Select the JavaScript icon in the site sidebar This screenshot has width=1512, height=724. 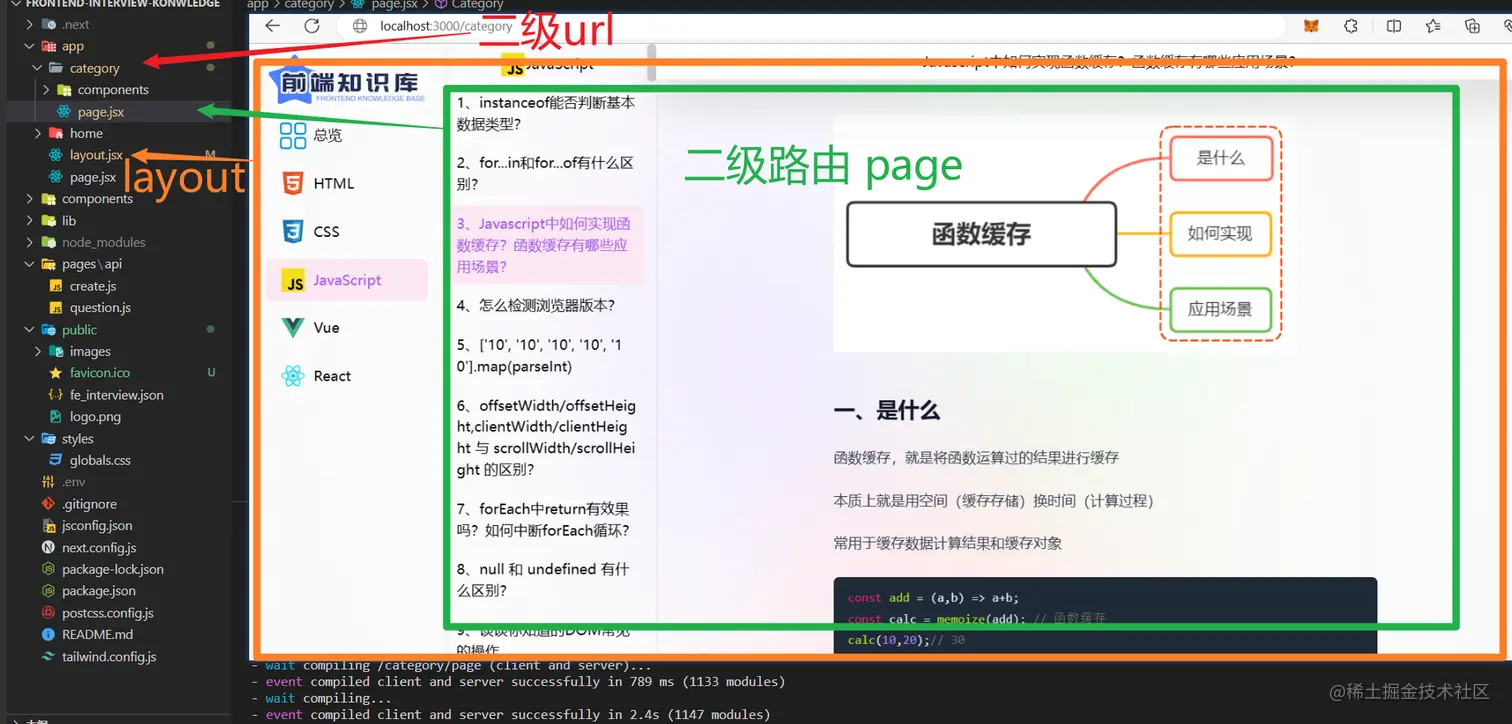294,280
